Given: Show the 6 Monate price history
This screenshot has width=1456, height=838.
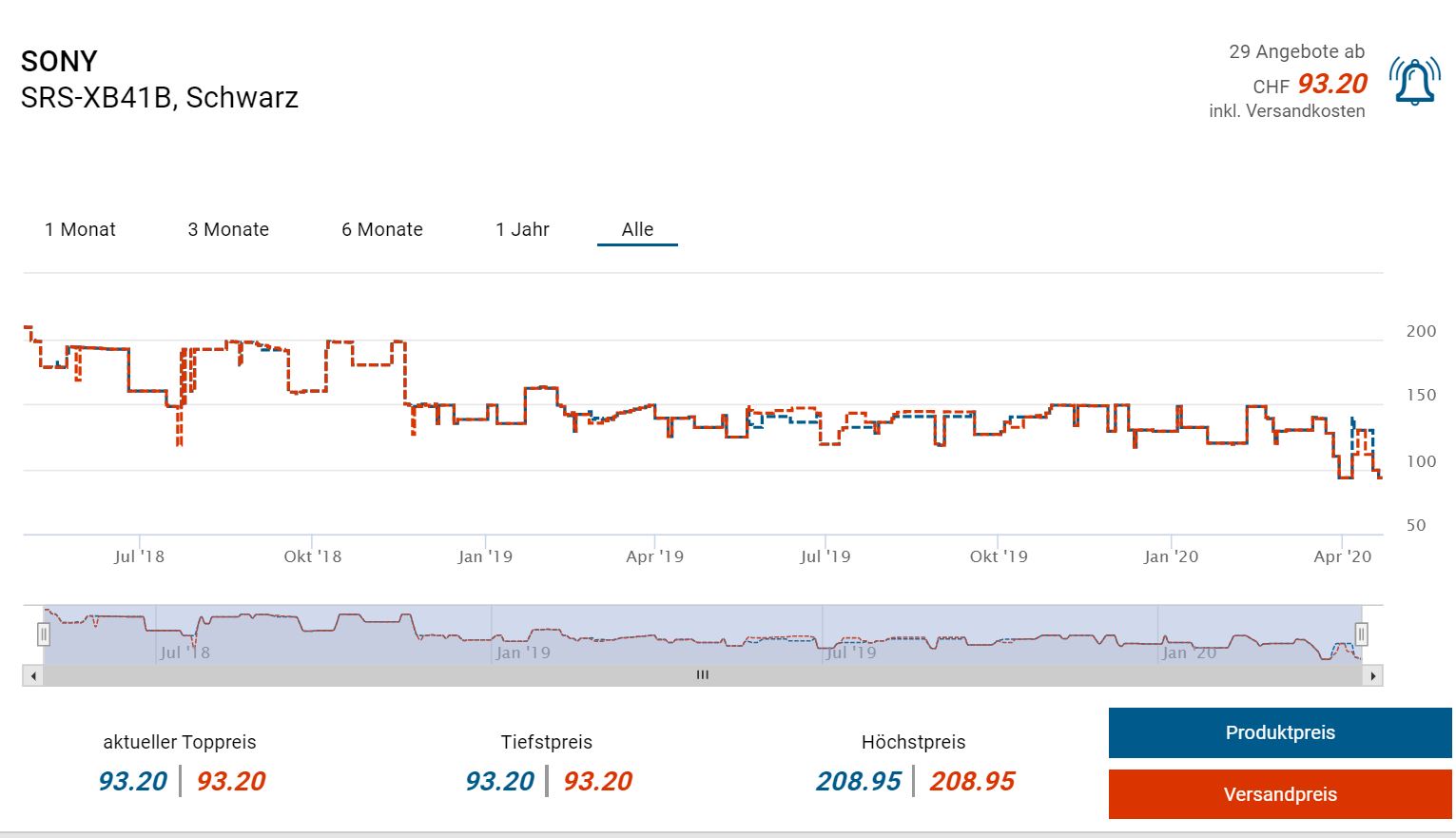Looking at the screenshot, I should (382, 229).
